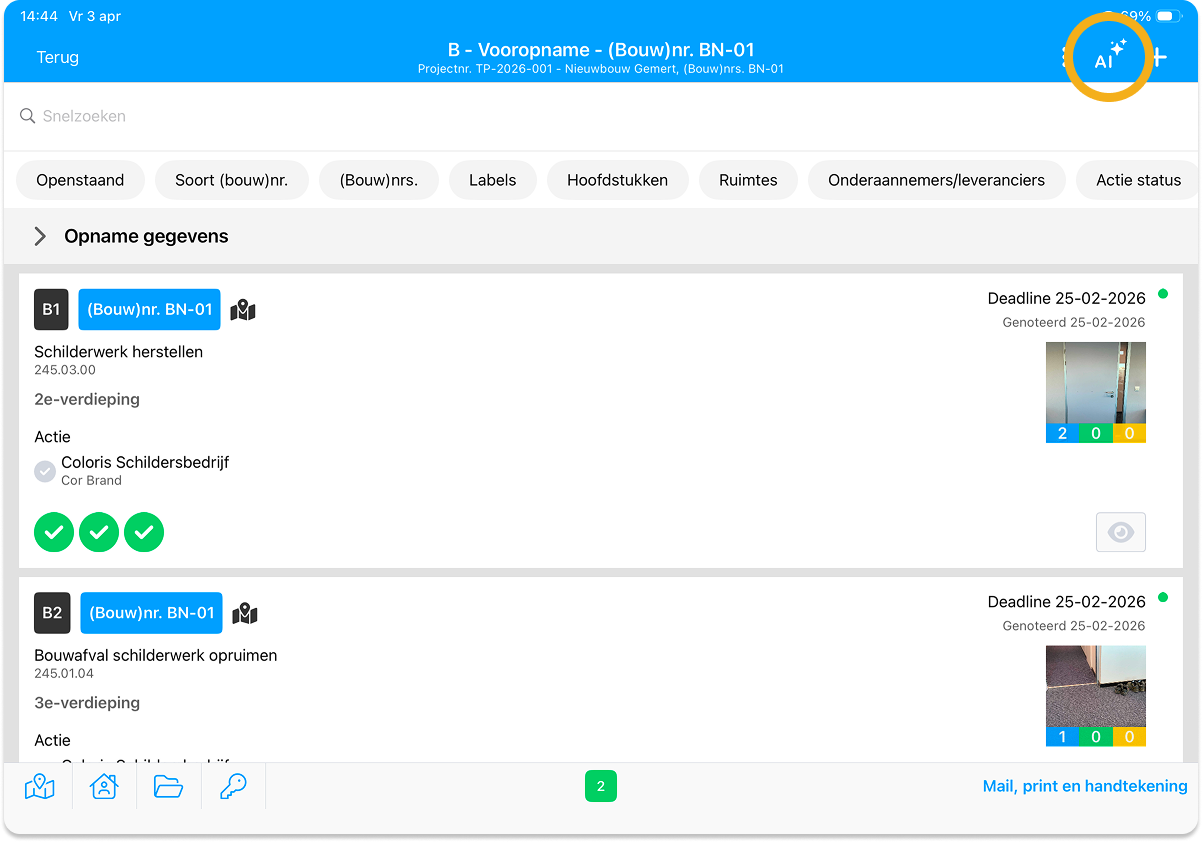The height and width of the screenshot is (842, 1202).
Task: Select the Ruimtes filter chip
Action: (x=748, y=180)
